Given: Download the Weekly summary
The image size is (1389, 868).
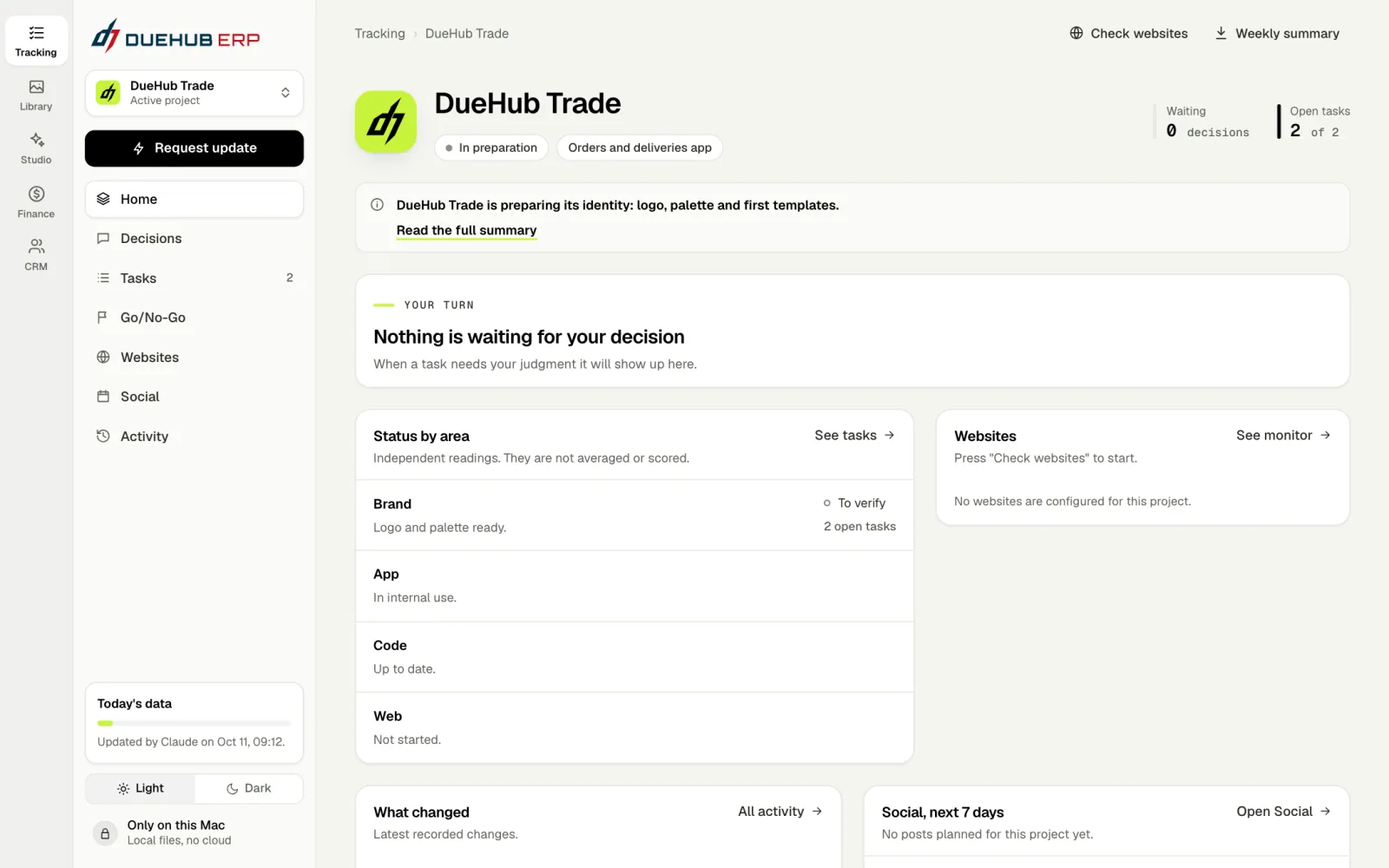Looking at the screenshot, I should click(x=1277, y=33).
